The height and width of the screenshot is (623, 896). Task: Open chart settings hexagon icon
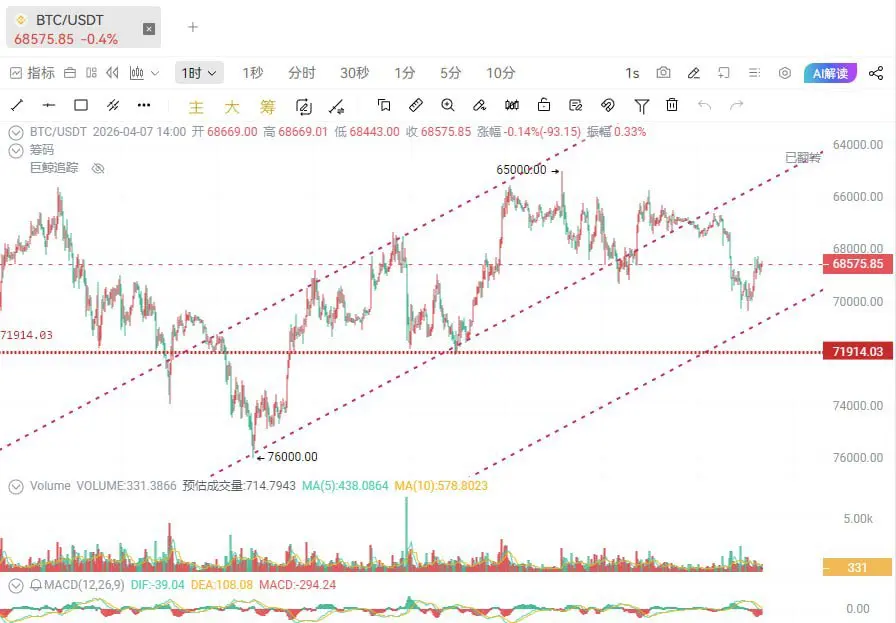click(x=785, y=73)
